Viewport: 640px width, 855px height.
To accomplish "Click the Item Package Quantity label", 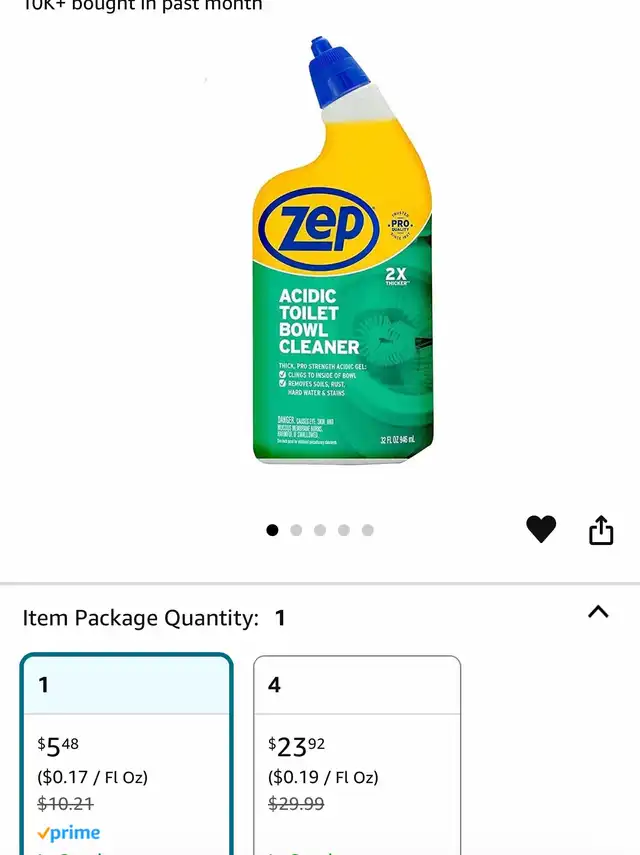I will coord(140,618).
